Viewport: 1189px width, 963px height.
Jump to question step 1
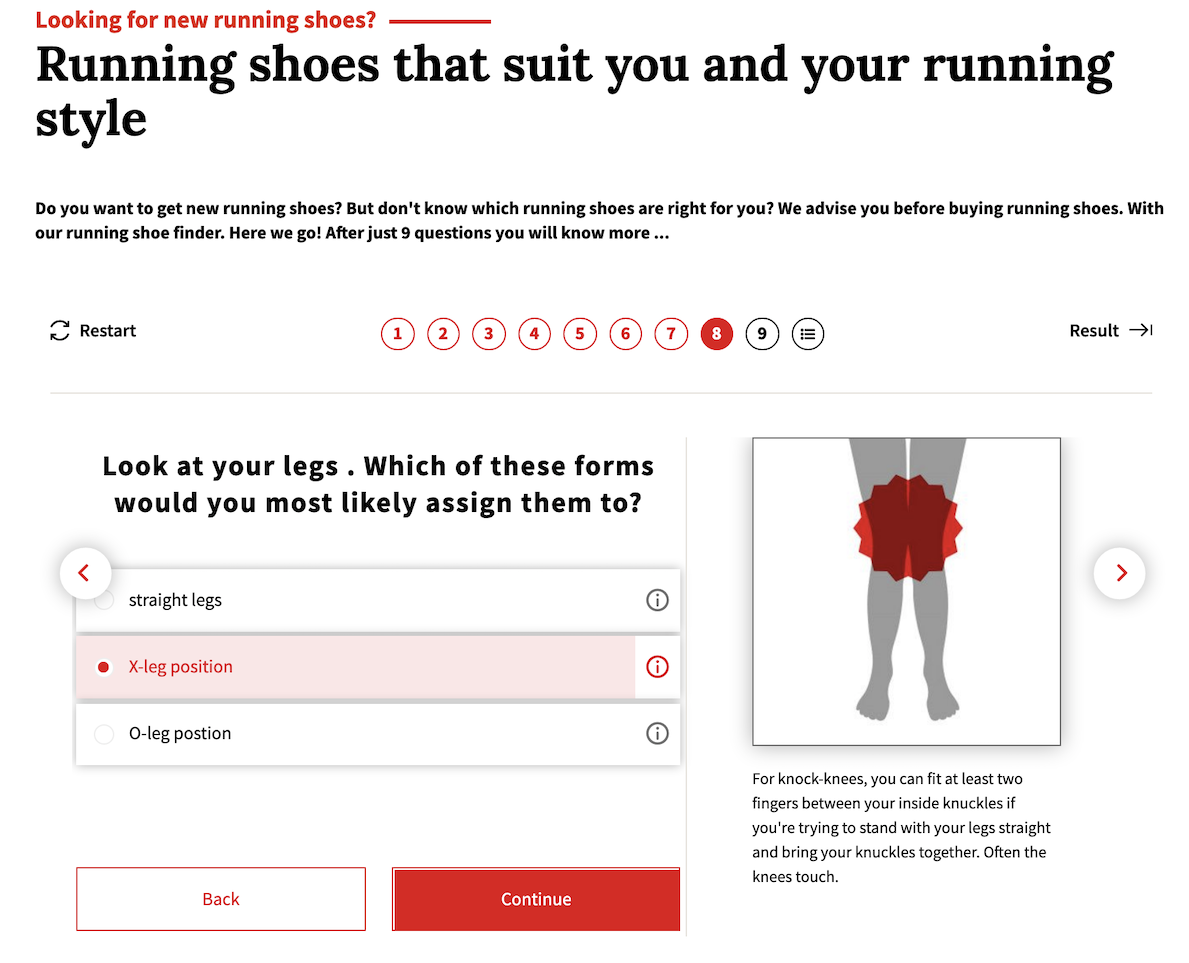click(397, 334)
